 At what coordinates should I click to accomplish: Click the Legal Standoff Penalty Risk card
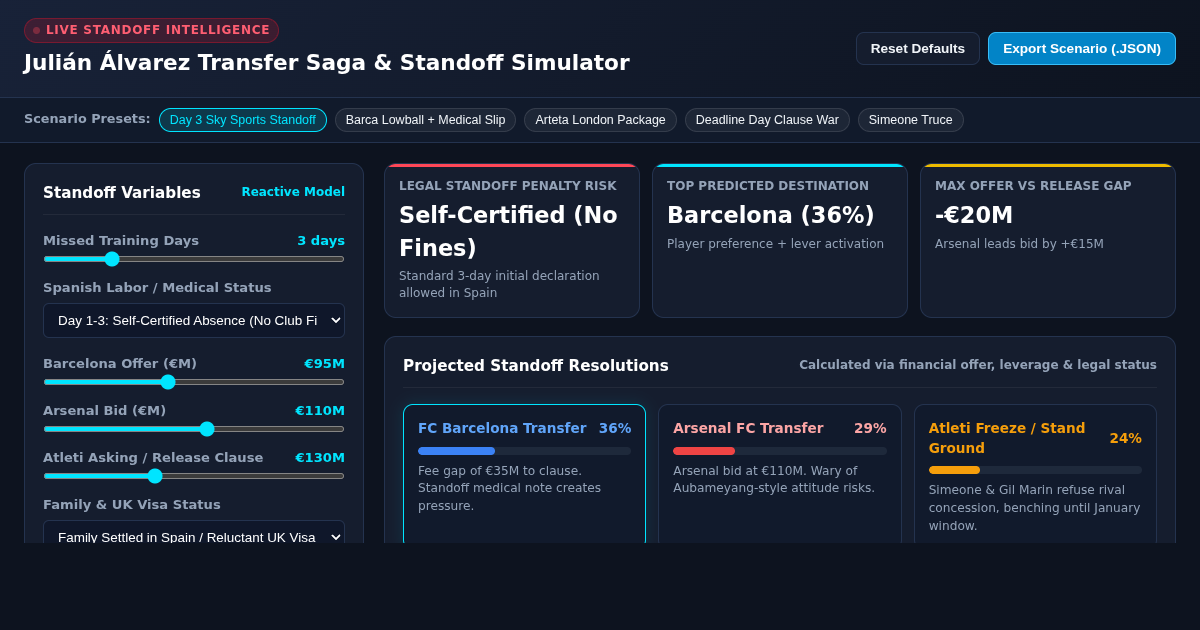pyautogui.click(x=512, y=241)
